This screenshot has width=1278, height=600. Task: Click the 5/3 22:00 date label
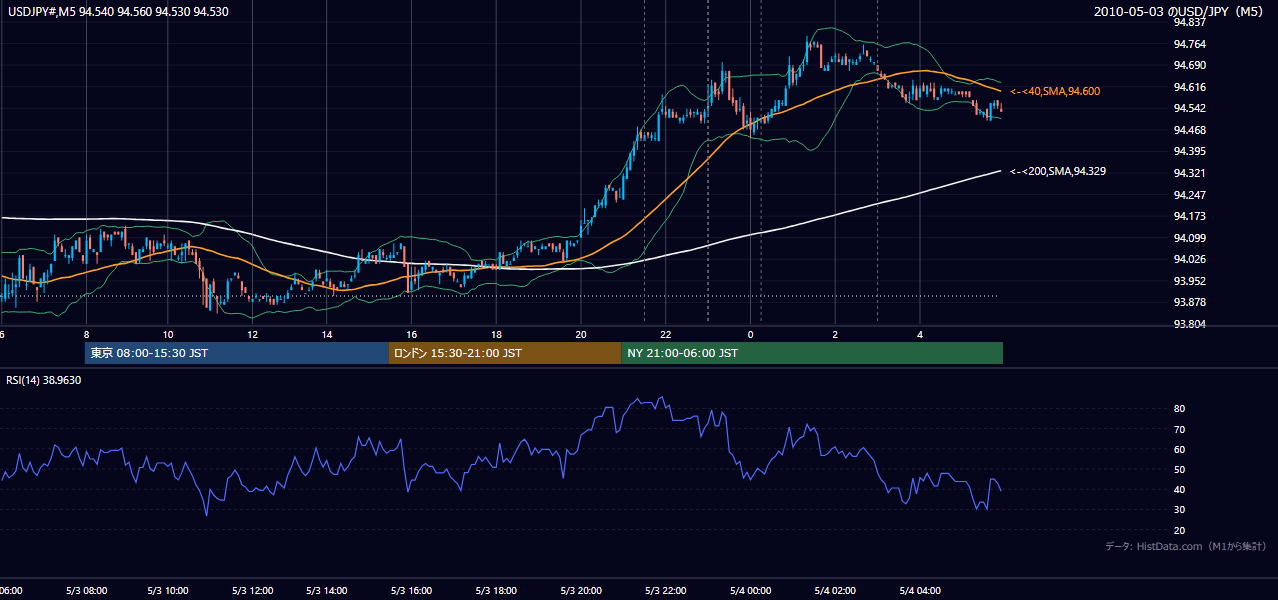click(x=665, y=591)
